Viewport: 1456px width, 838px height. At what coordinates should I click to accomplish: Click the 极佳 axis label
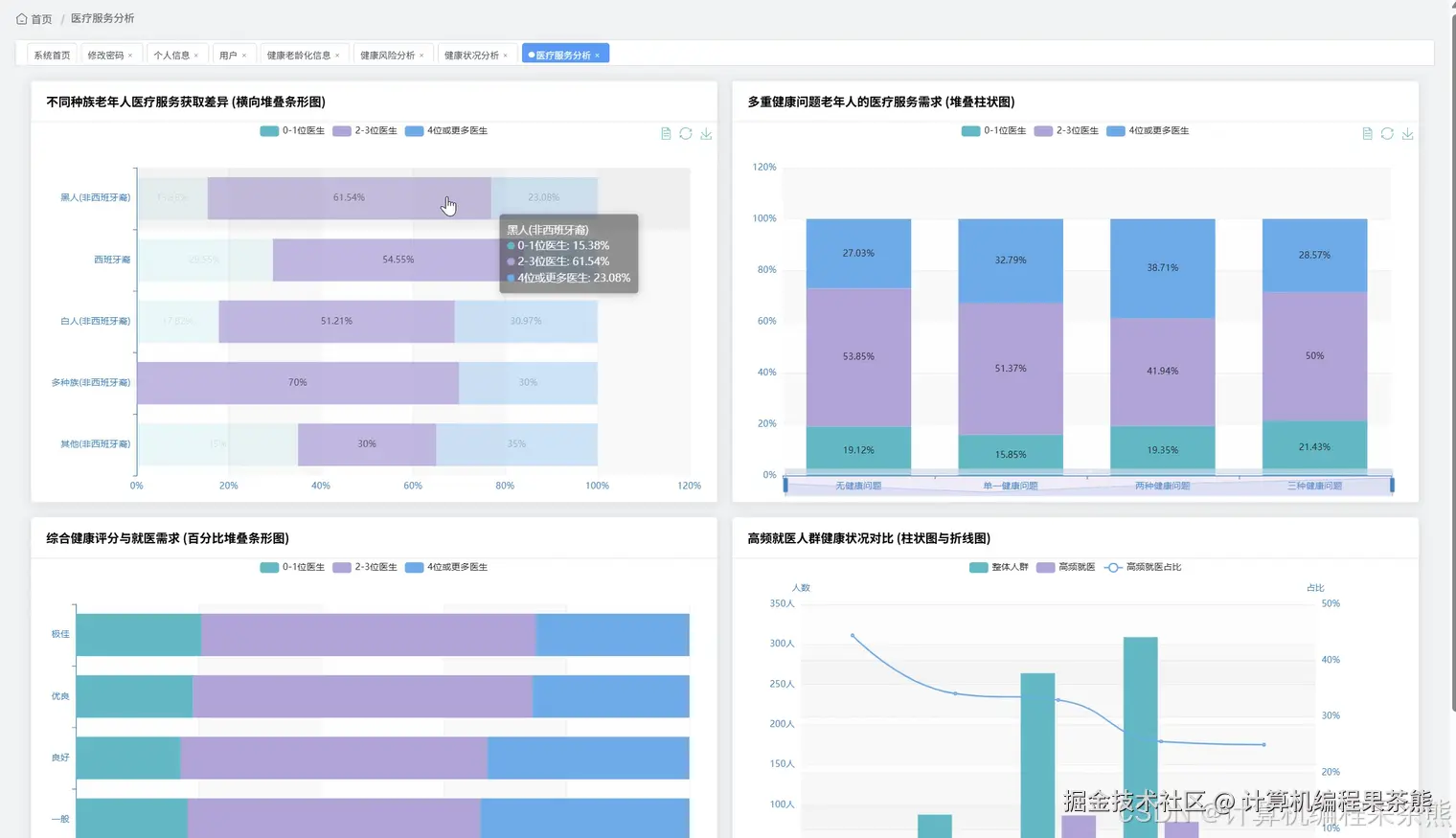click(60, 634)
